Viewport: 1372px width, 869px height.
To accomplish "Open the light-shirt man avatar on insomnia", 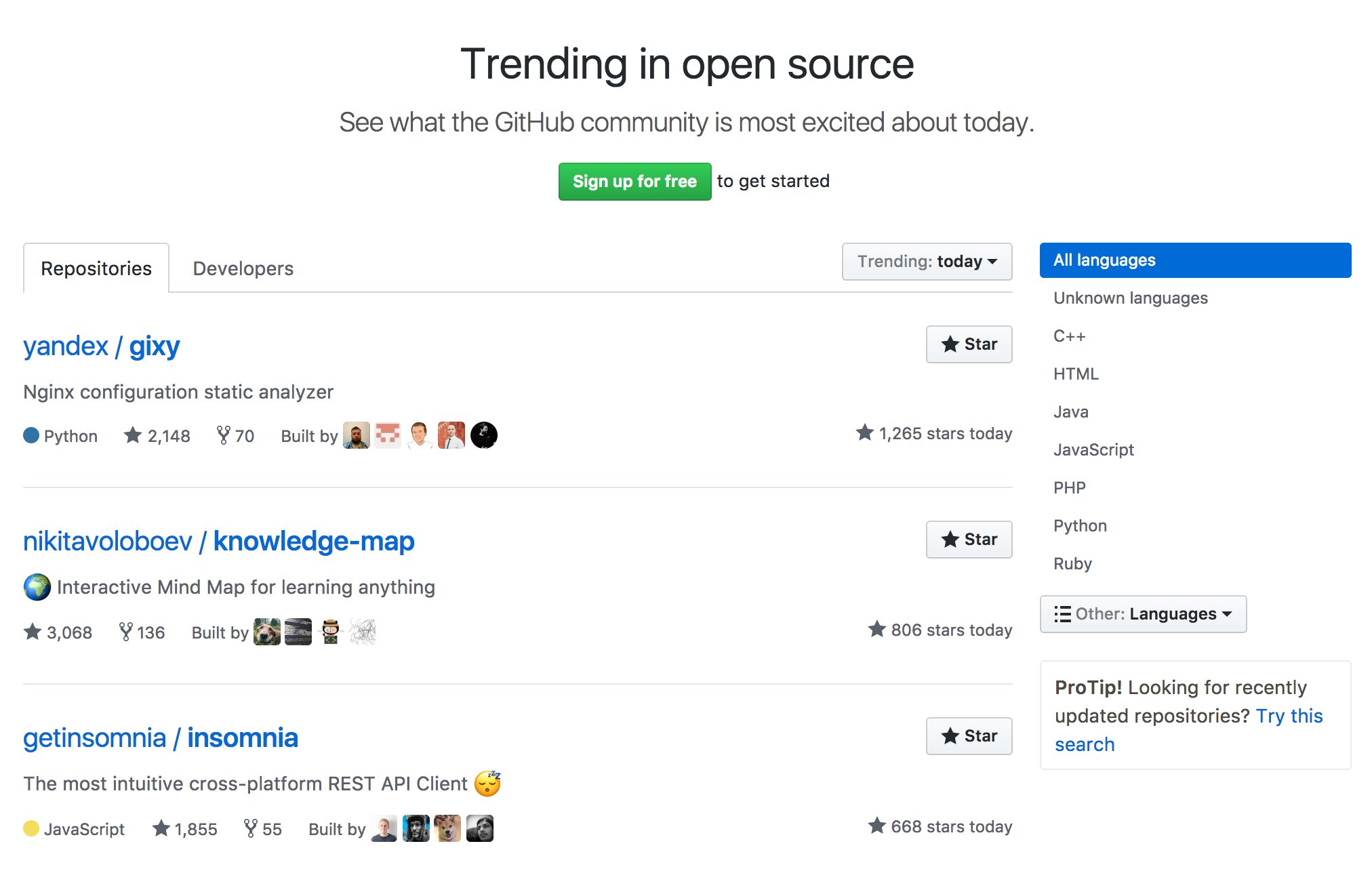I will [384, 828].
